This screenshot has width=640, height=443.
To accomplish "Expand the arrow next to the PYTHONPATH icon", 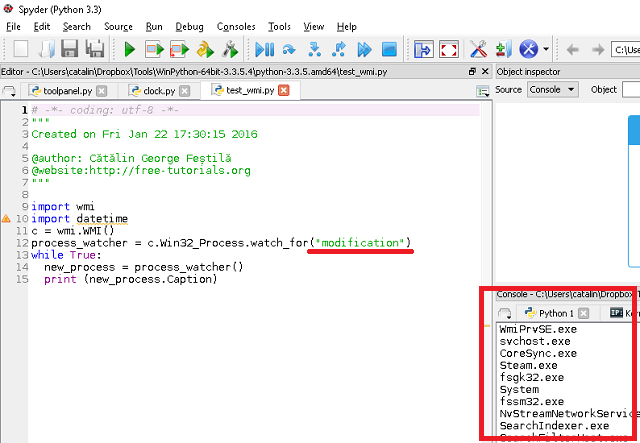I will pos(546,49).
